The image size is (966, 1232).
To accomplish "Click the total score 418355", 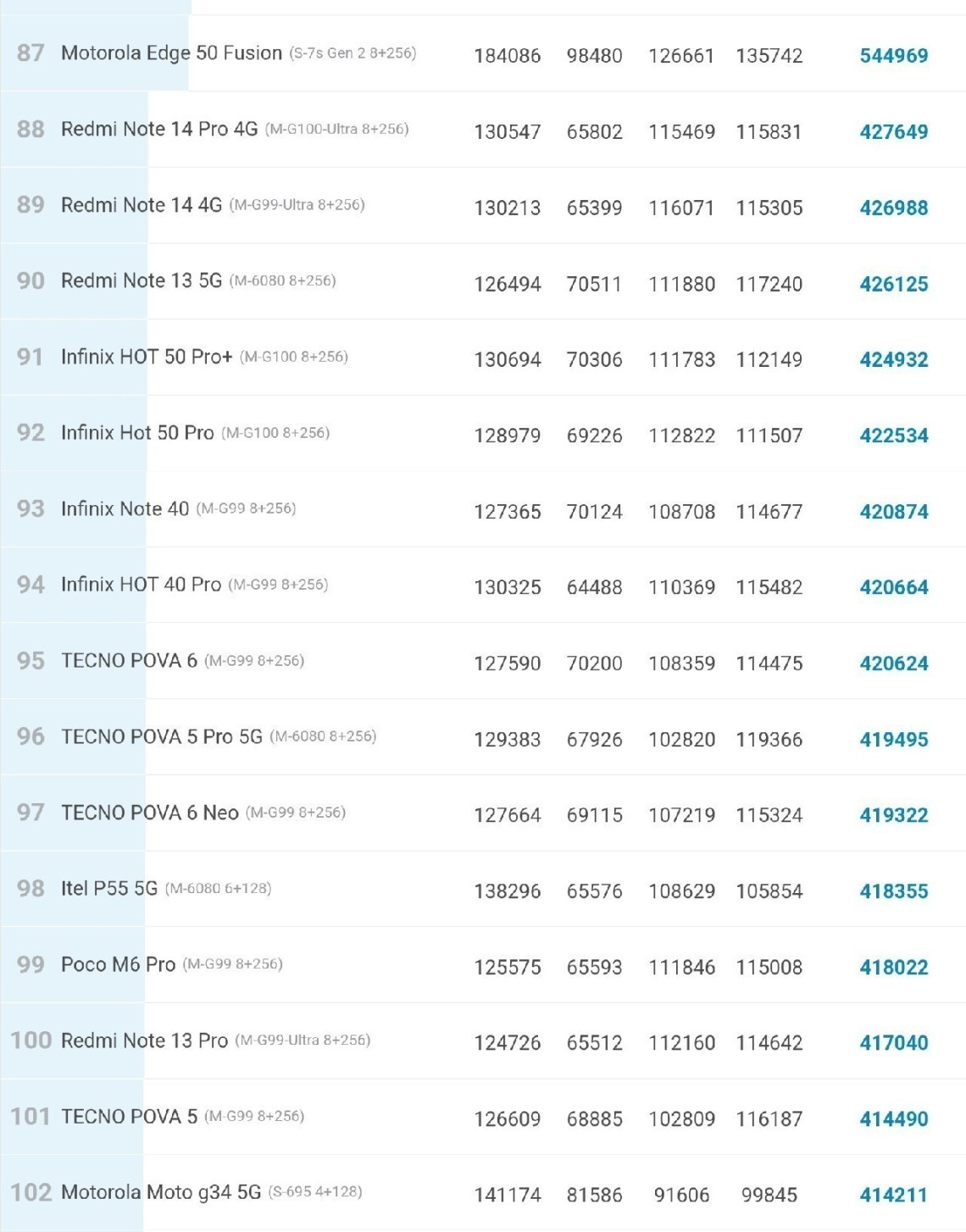I will click(x=893, y=891).
